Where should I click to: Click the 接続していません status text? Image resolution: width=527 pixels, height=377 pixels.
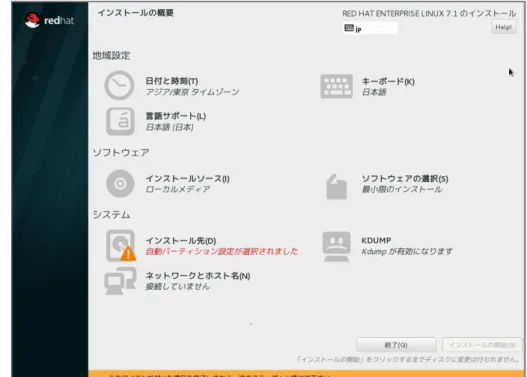[x=177, y=286]
